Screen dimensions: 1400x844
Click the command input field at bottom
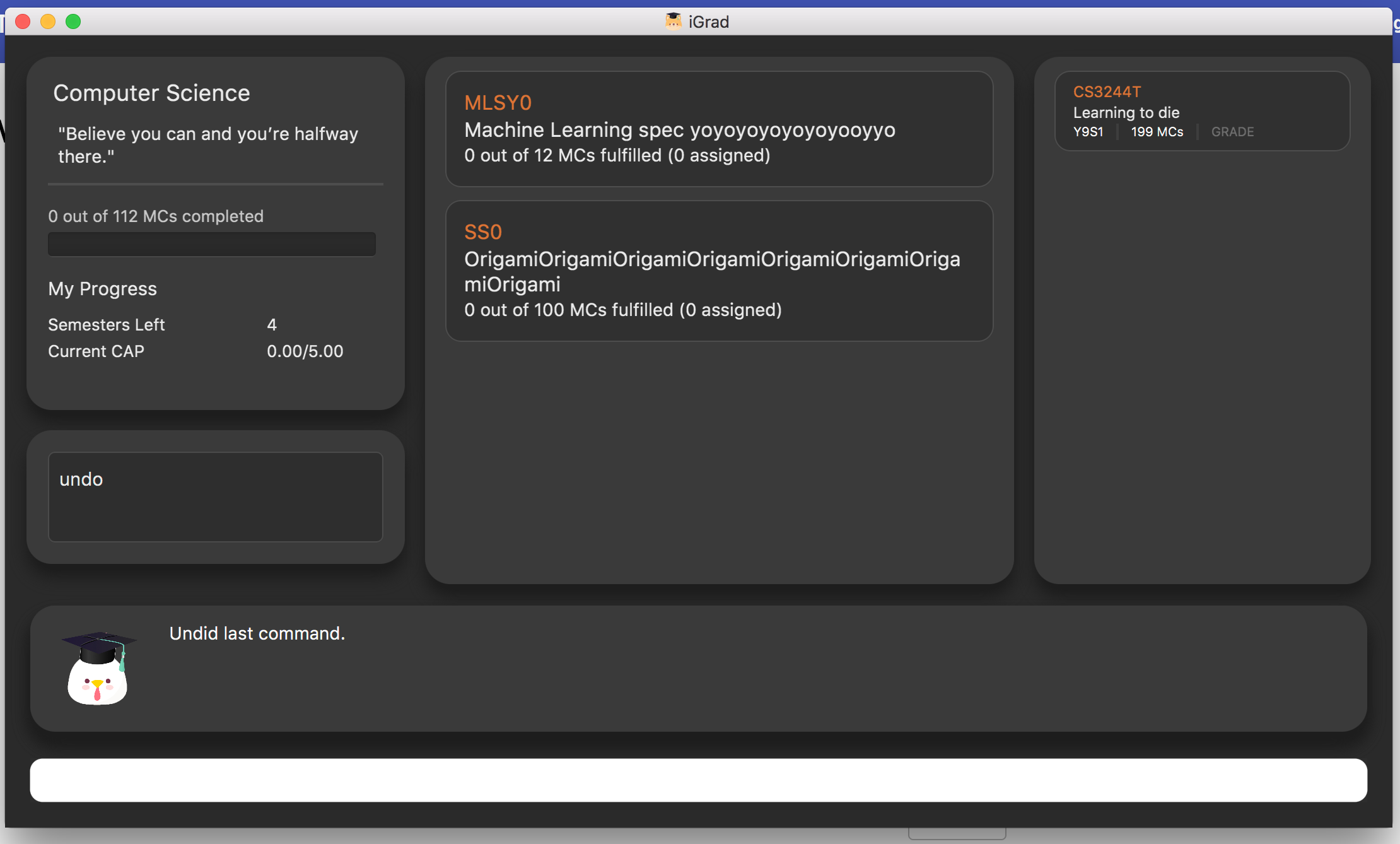tap(698, 780)
